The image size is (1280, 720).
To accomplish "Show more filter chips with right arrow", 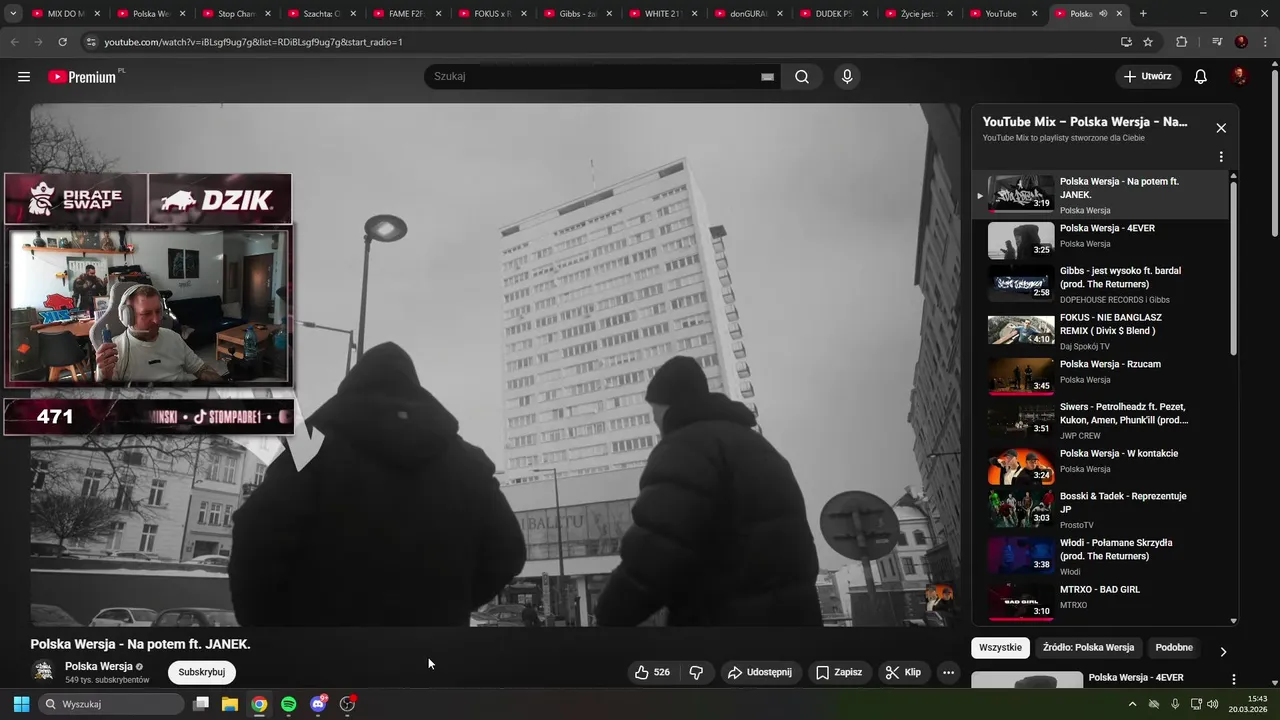I will (1223, 652).
